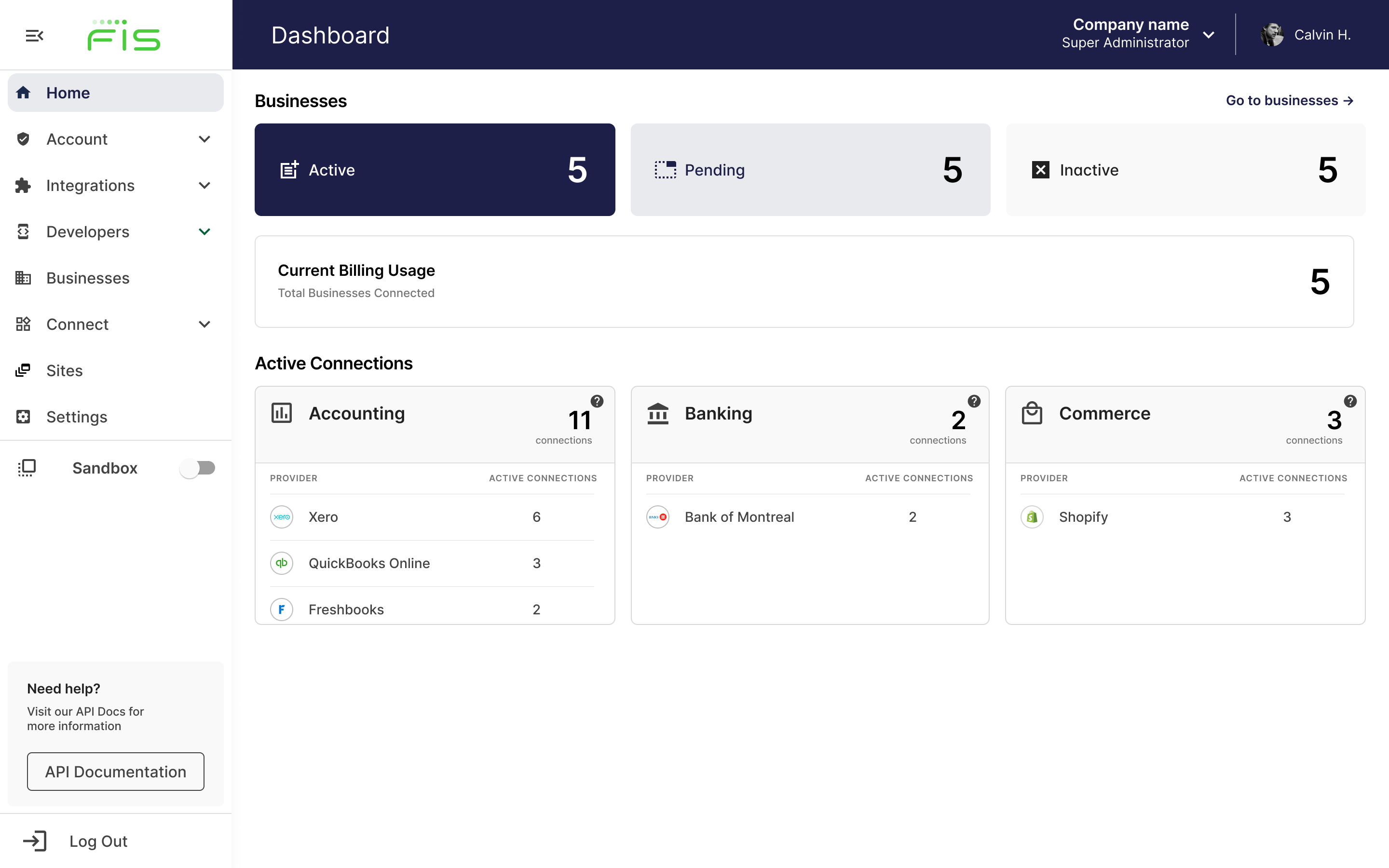Click the Freshbooks provider name
Image resolution: width=1389 pixels, height=868 pixels.
coord(346,609)
